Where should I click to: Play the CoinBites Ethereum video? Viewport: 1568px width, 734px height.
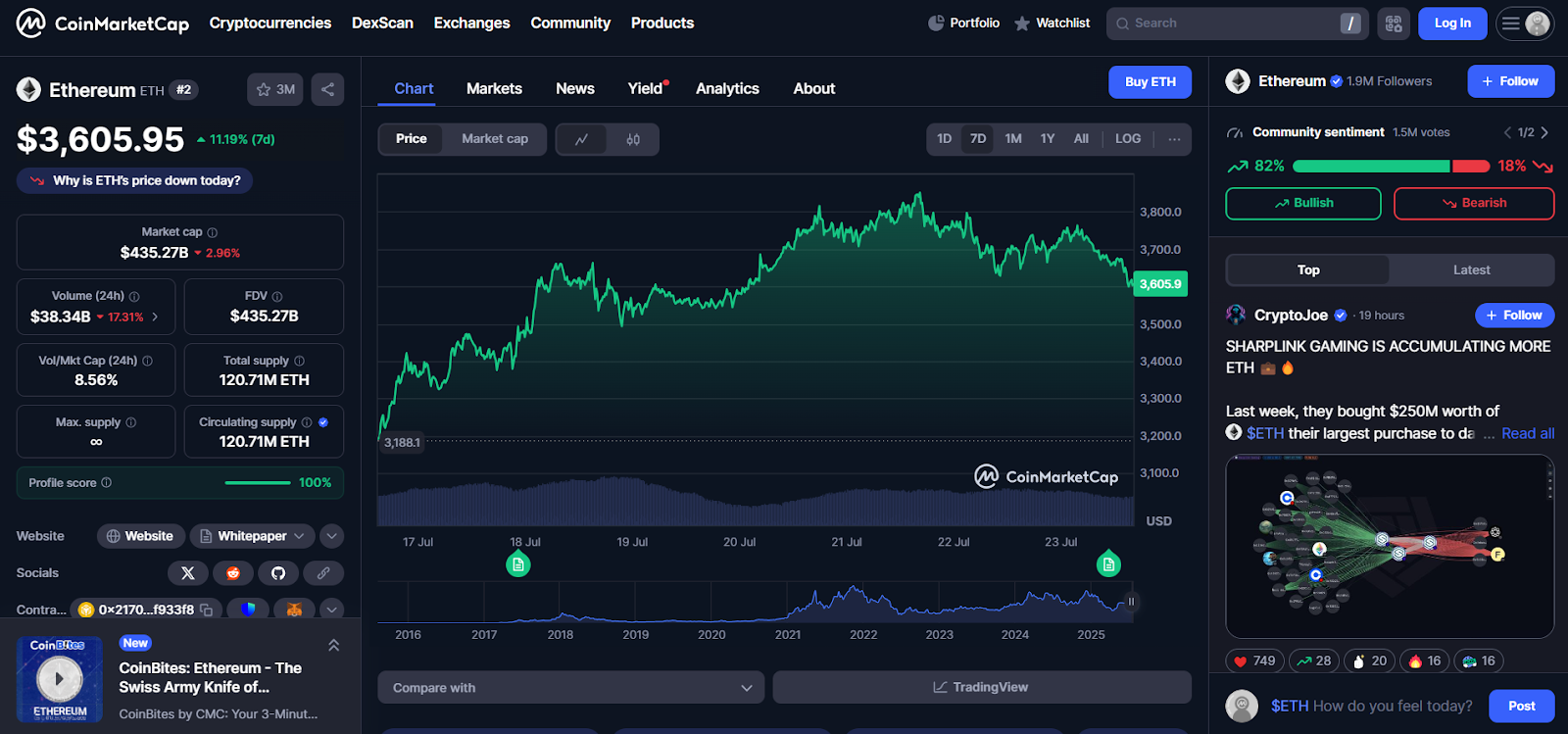tap(60, 678)
